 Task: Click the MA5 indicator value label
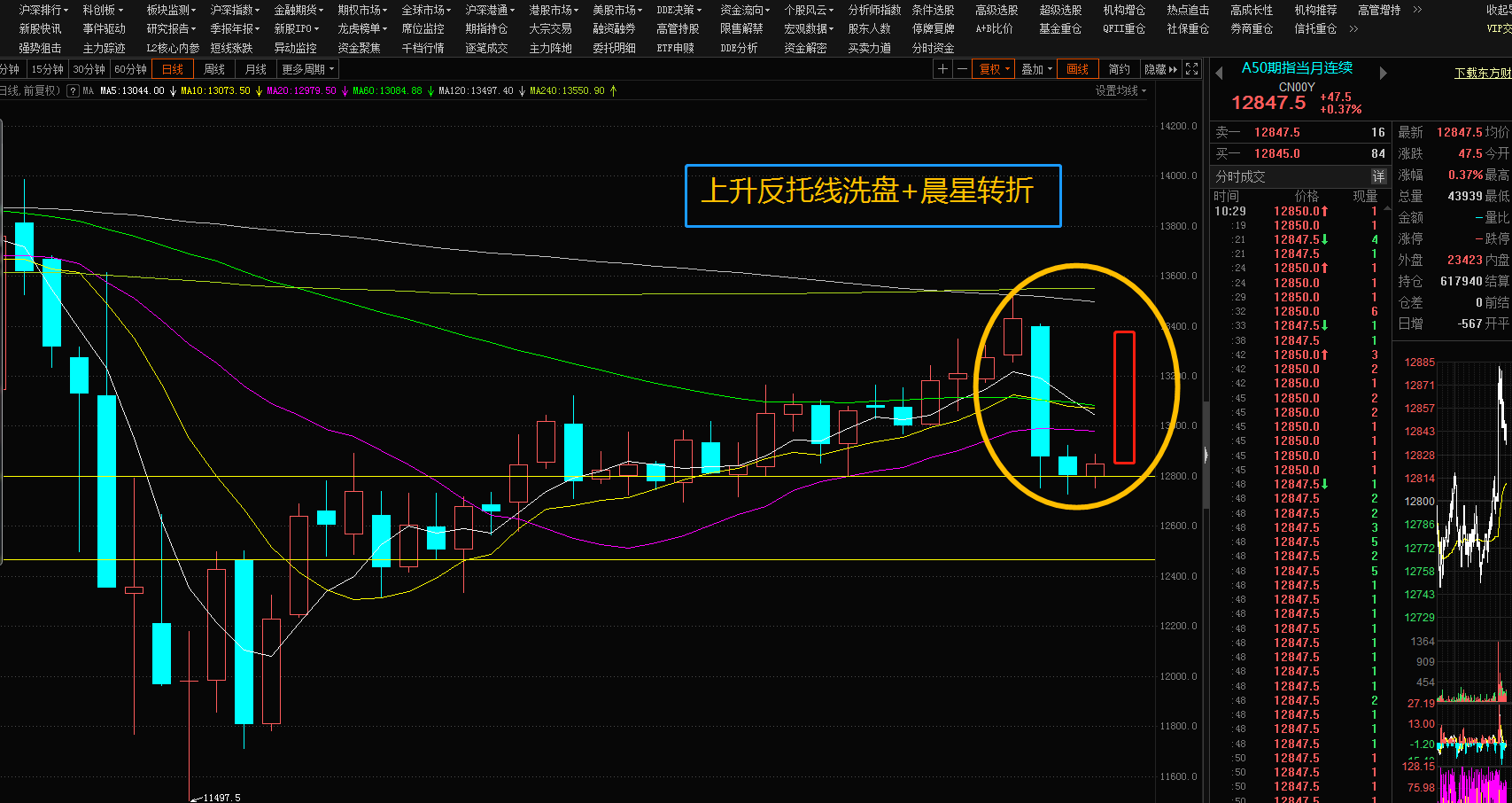(132, 90)
